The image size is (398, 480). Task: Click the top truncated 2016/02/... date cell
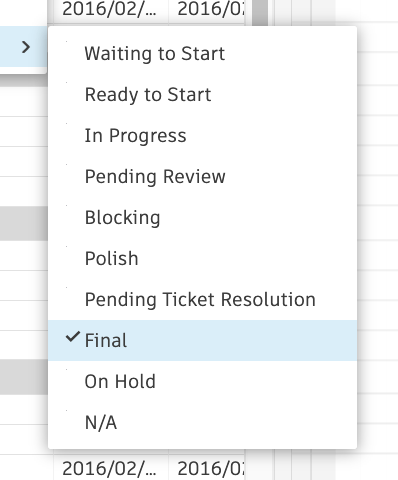110,10
